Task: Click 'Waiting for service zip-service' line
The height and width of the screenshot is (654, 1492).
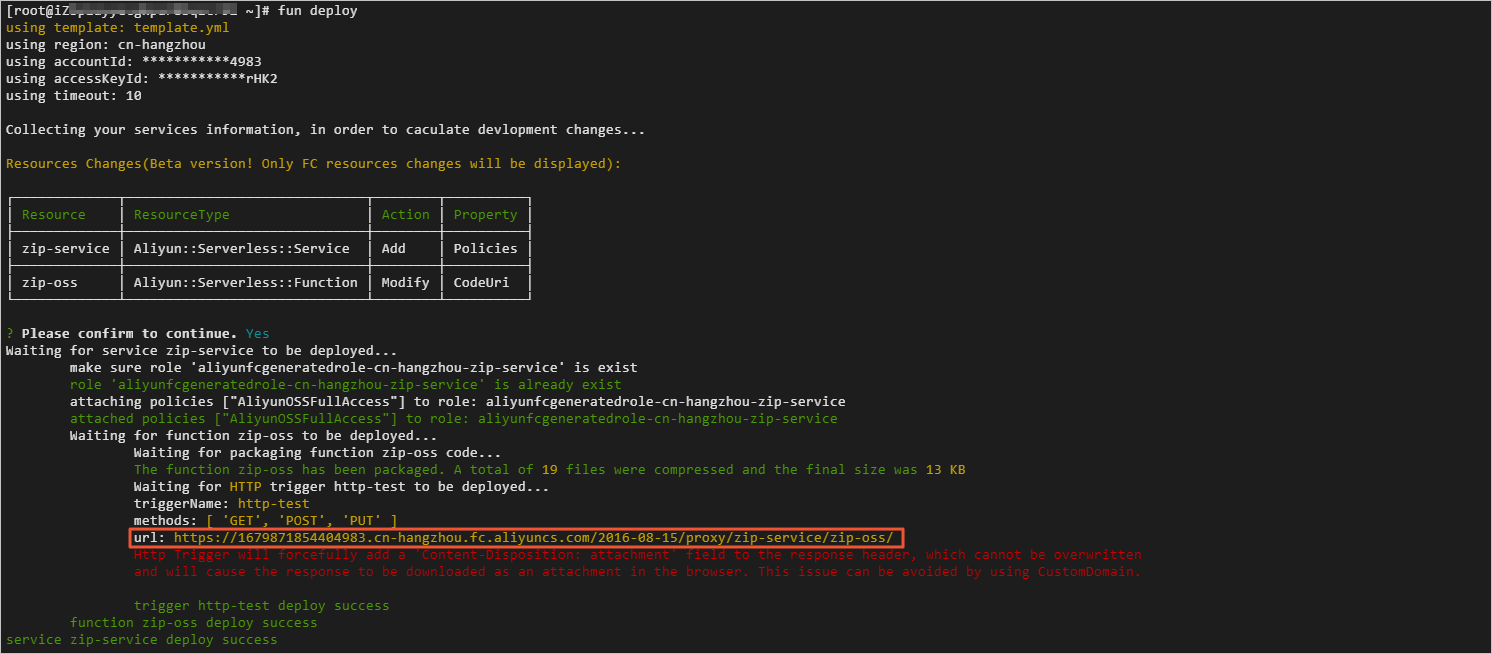Action: coord(202,351)
